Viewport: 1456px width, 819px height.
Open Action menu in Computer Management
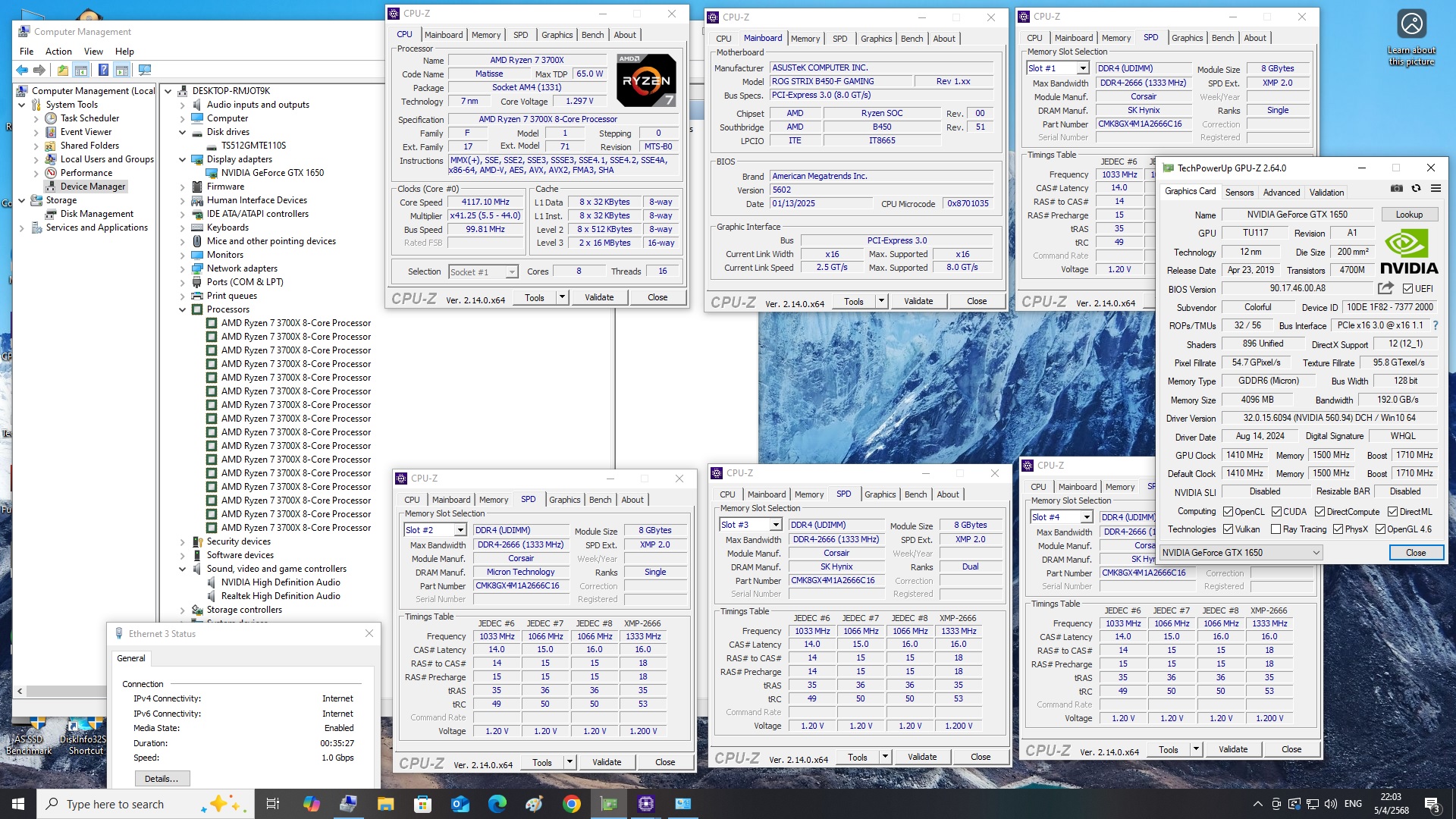pos(58,52)
